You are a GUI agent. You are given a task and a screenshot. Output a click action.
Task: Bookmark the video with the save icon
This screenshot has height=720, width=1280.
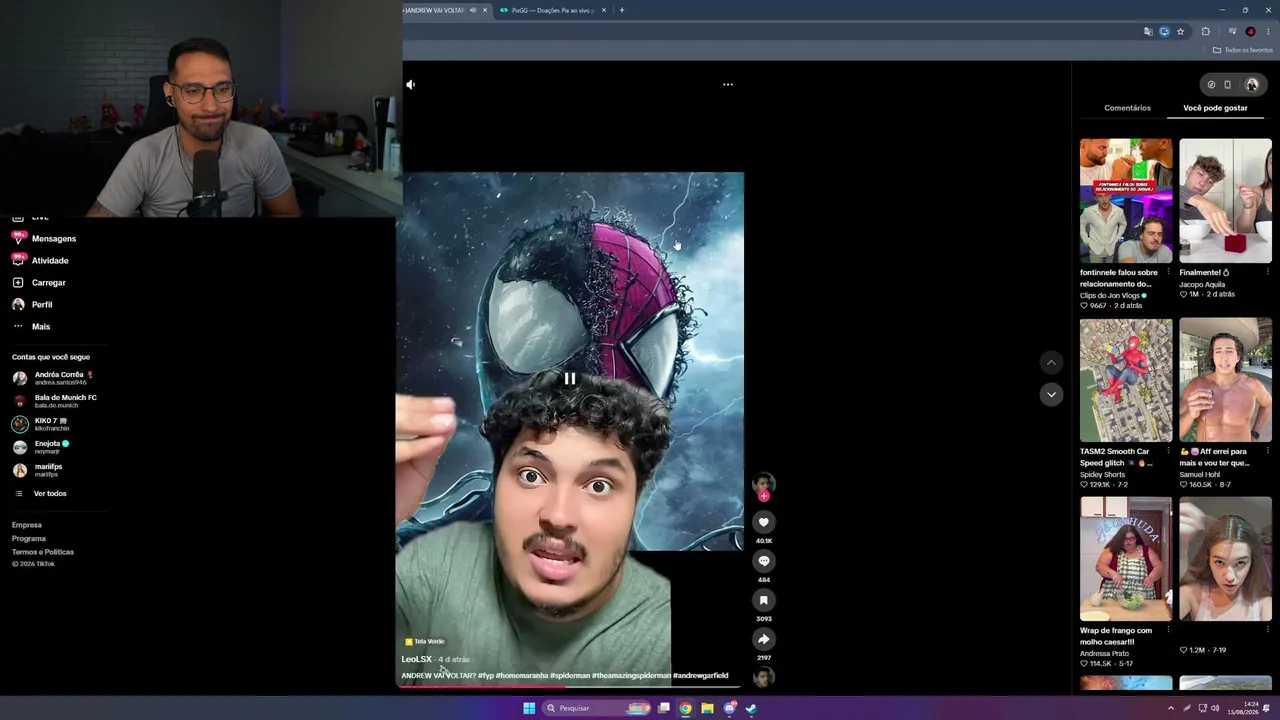(x=764, y=600)
